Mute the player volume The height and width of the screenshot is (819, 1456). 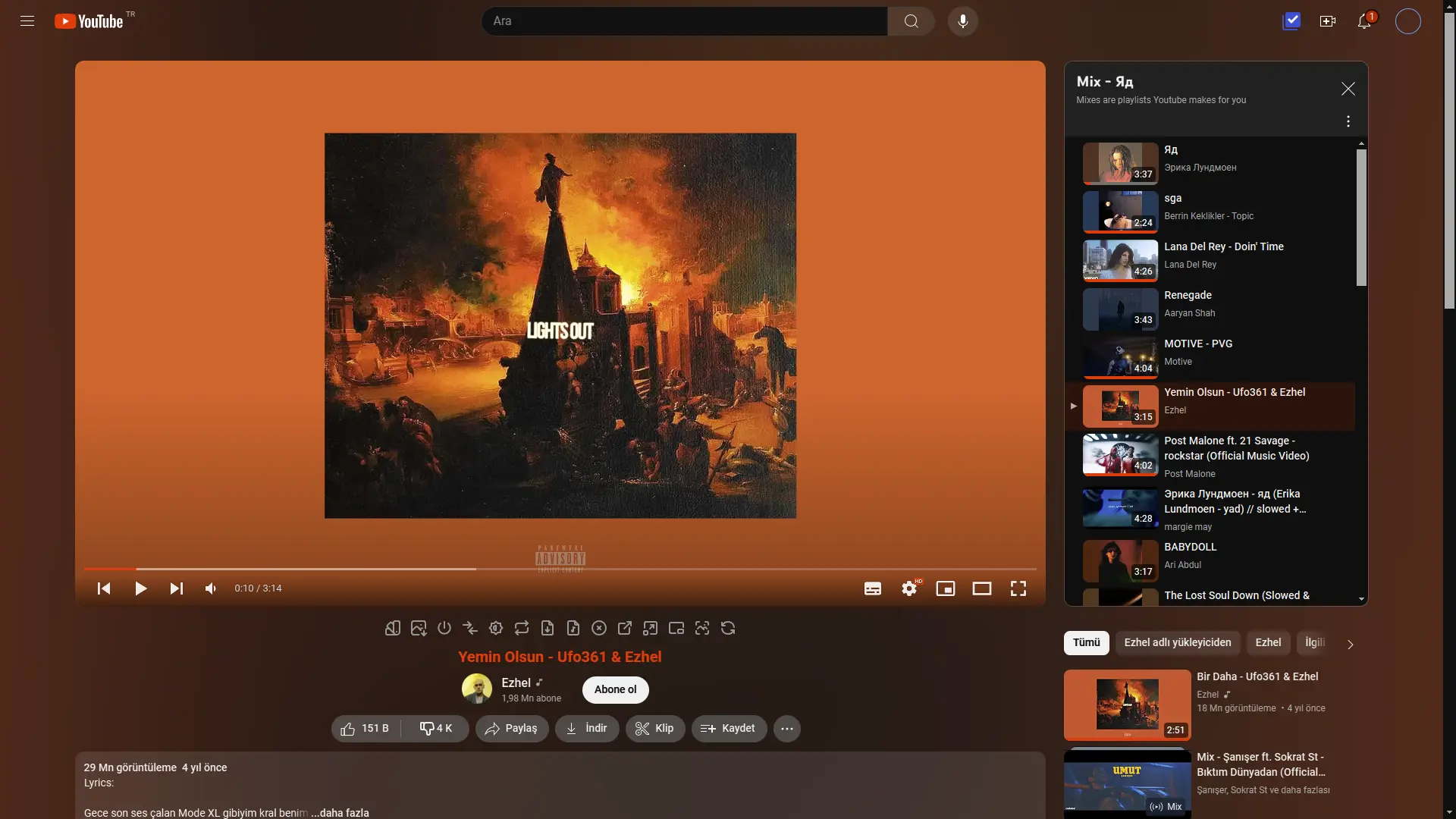(211, 588)
